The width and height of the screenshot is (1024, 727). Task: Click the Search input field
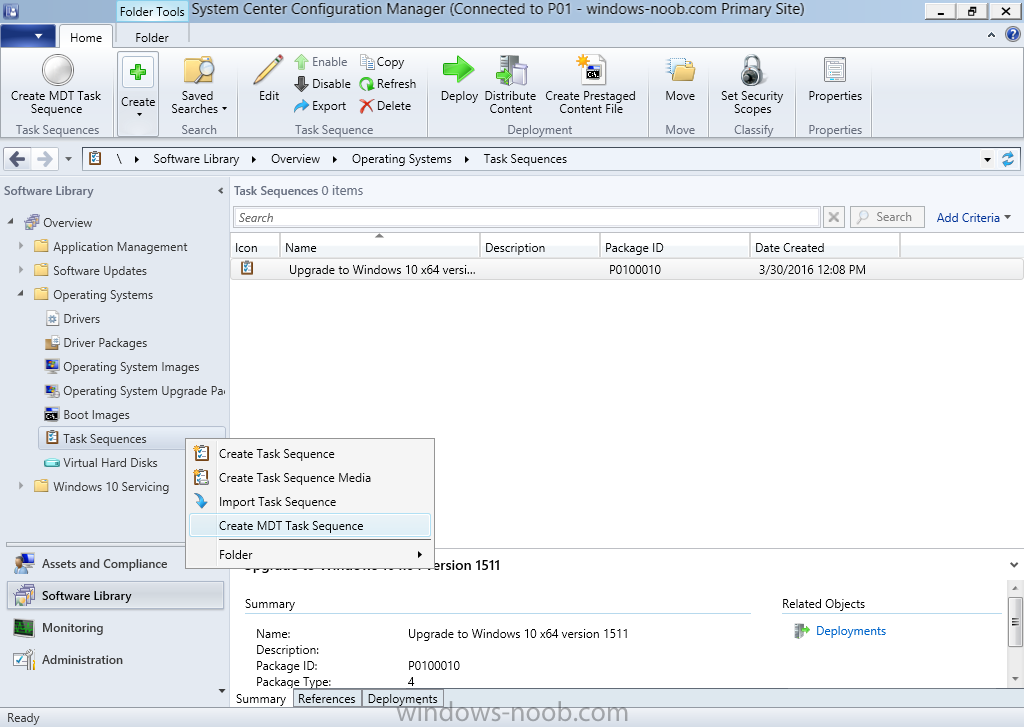[x=526, y=218]
